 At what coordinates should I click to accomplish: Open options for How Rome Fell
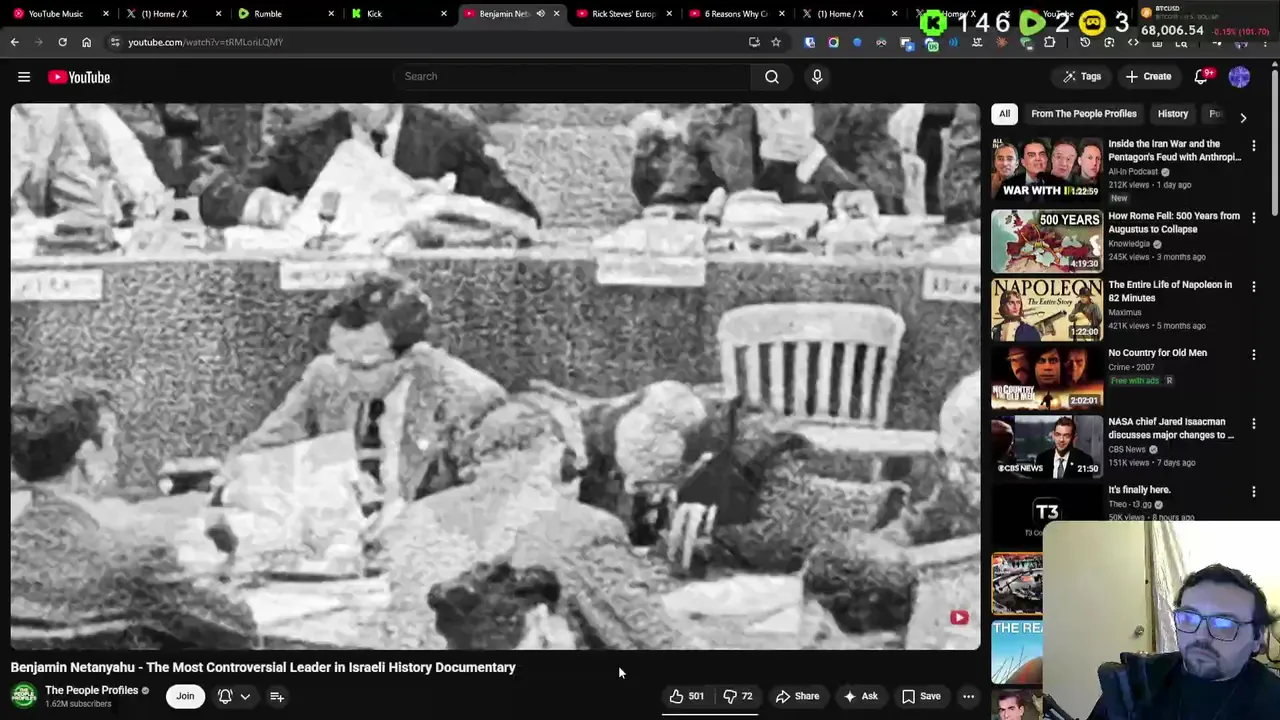[1253, 217]
